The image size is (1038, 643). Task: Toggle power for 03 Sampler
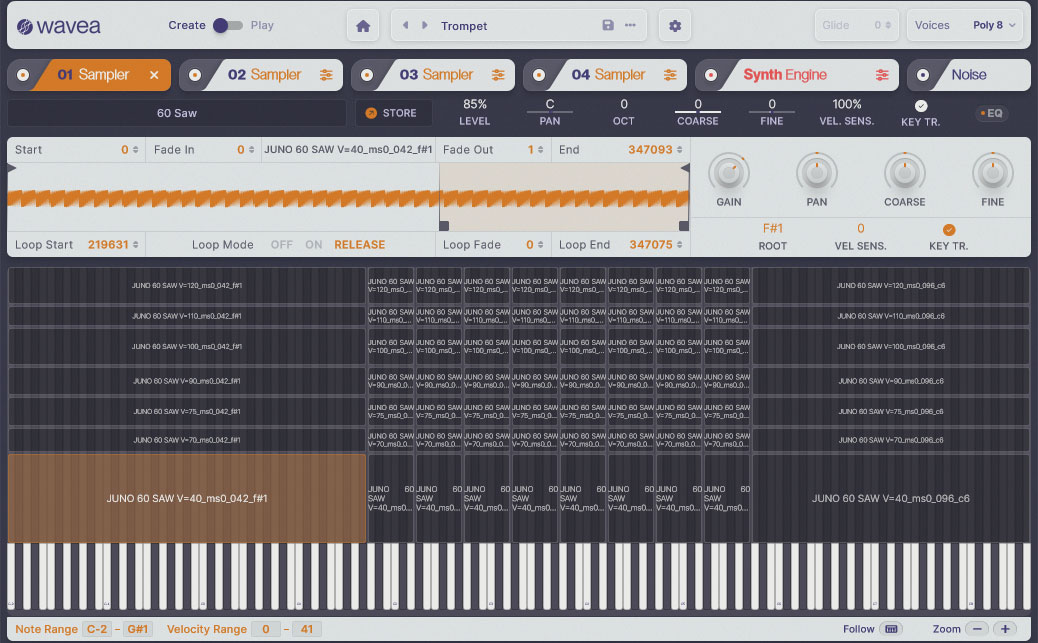tap(367, 75)
